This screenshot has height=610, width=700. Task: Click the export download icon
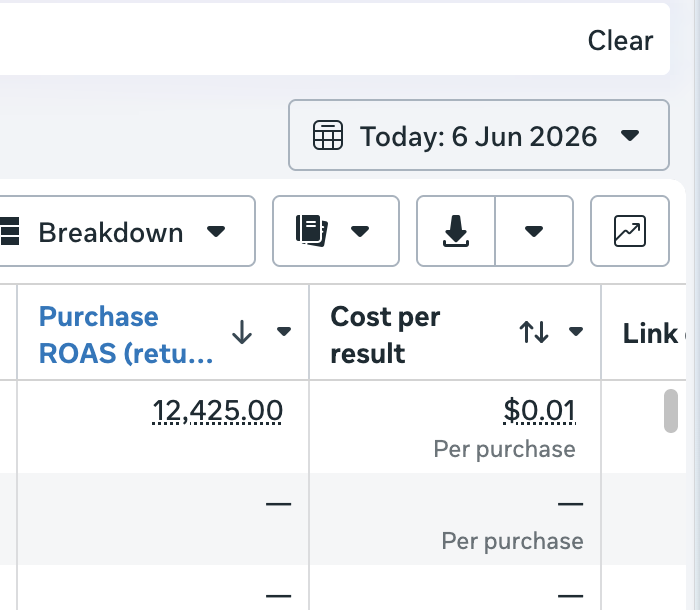455,231
